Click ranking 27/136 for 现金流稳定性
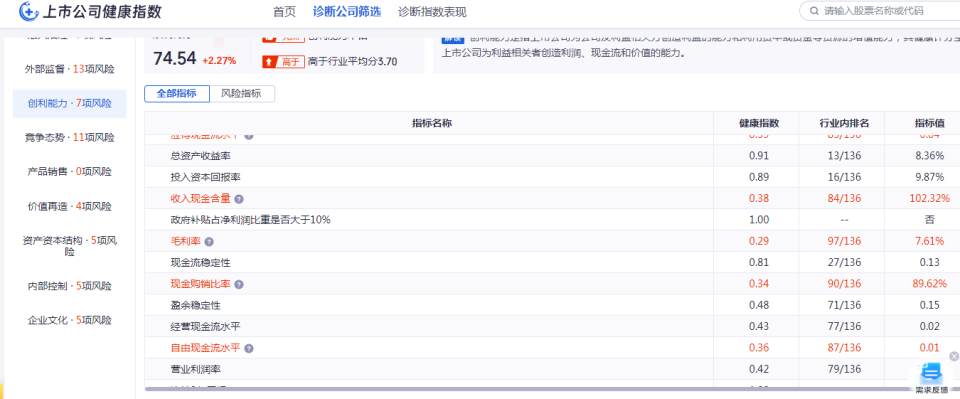The width and height of the screenshot is (960, 399). pos(844,263)
